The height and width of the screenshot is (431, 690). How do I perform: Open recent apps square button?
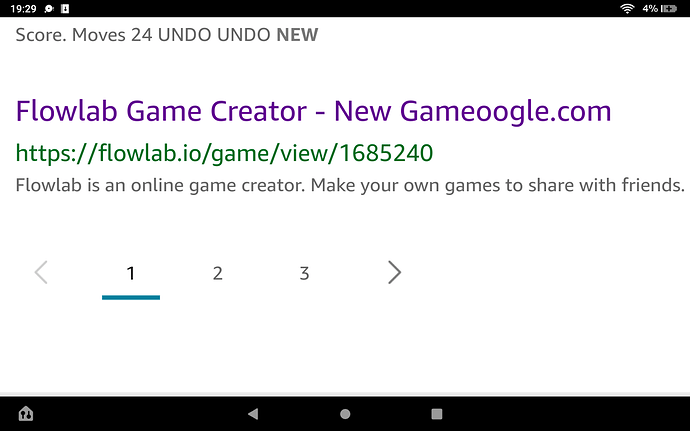click(437, 414)
